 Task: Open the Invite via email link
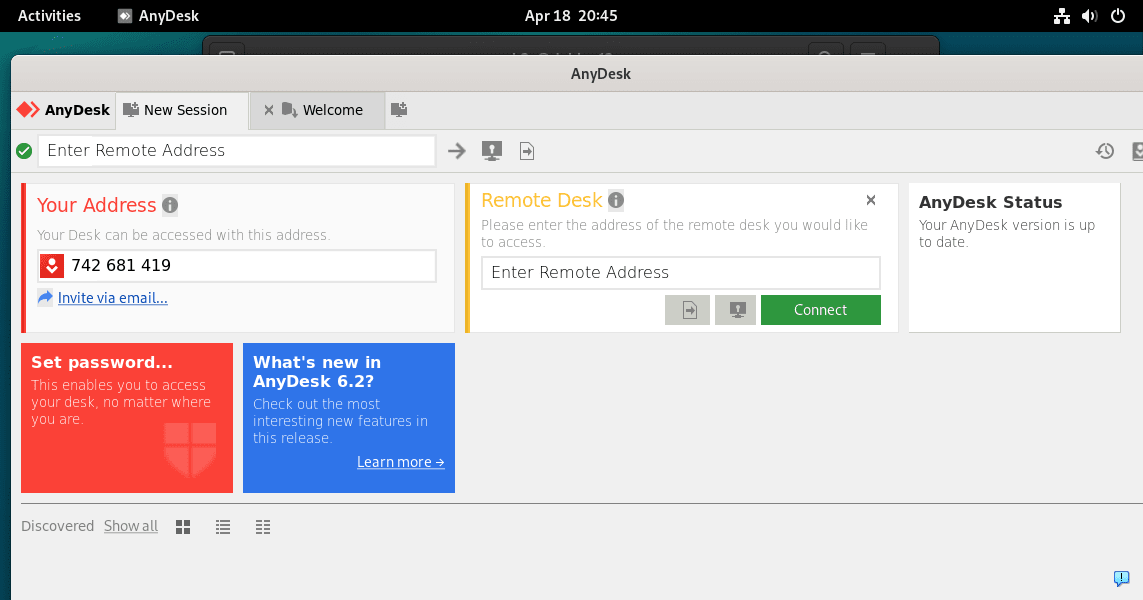(x=112, y=297)
